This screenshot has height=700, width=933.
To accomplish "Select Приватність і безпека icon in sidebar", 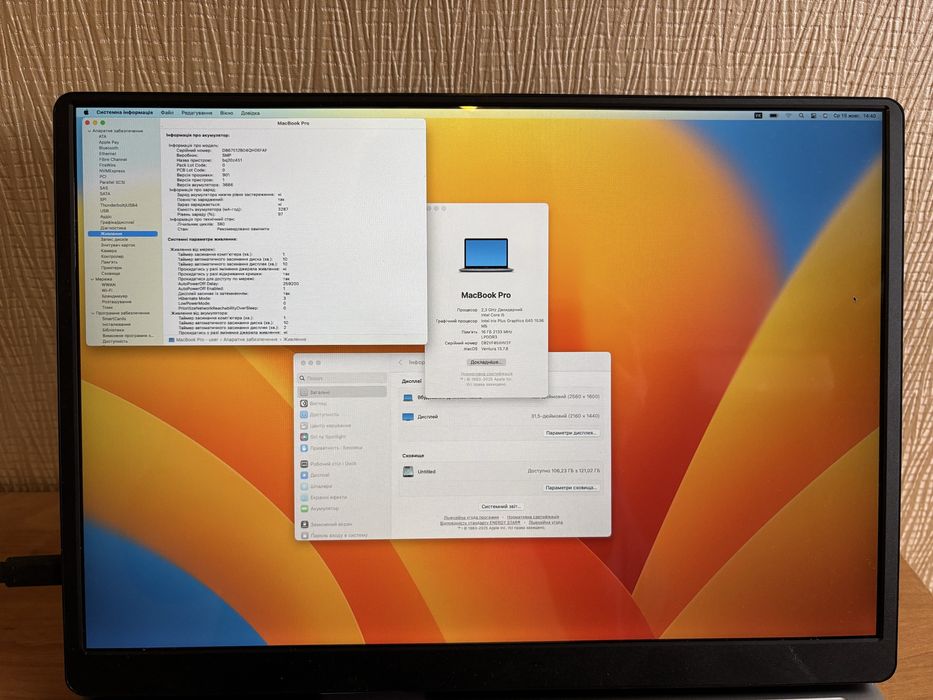I will pos(304,448).
